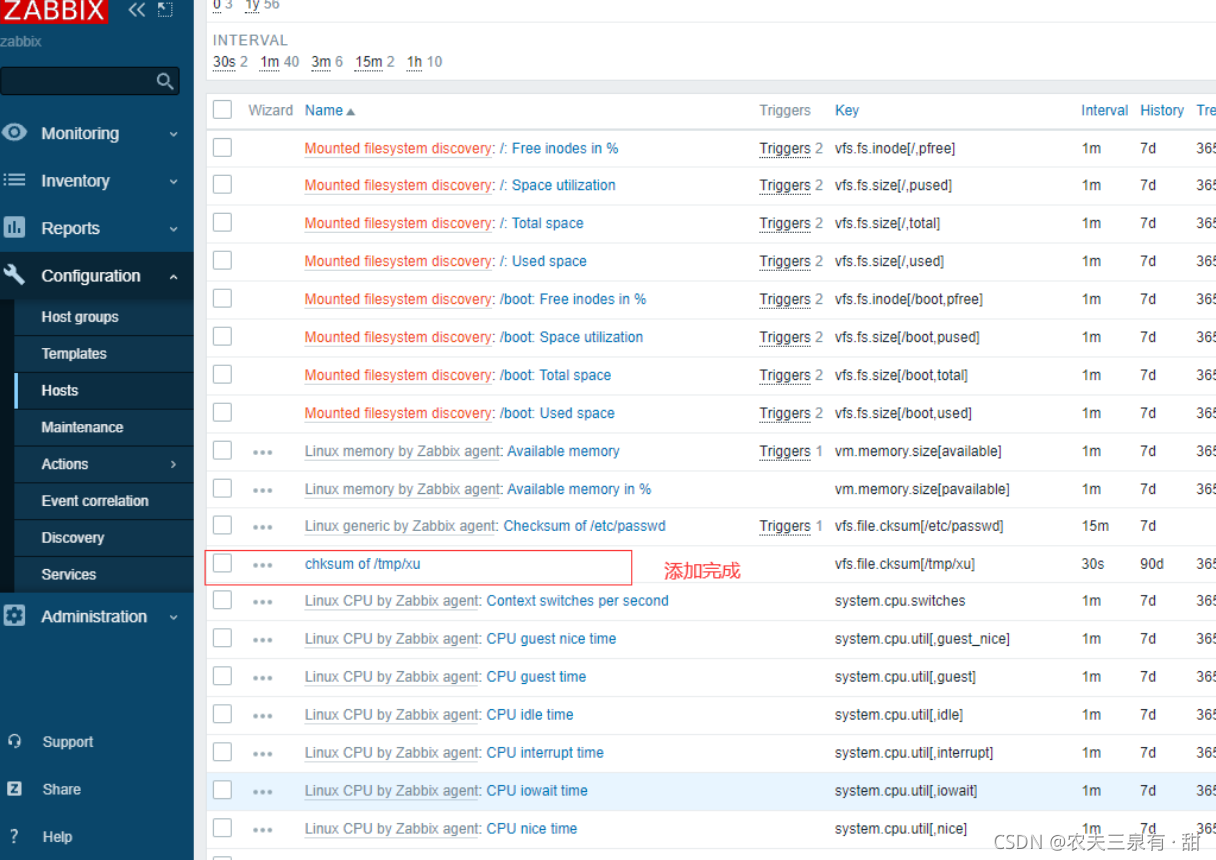This screenshot has width=1216, height=860.
Task: Sort items by History column
Action: [1162, 110]
